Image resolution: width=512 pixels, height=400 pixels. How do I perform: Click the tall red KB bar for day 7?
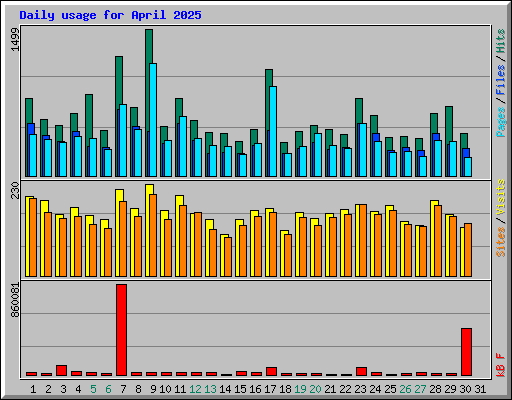point(121,330)
